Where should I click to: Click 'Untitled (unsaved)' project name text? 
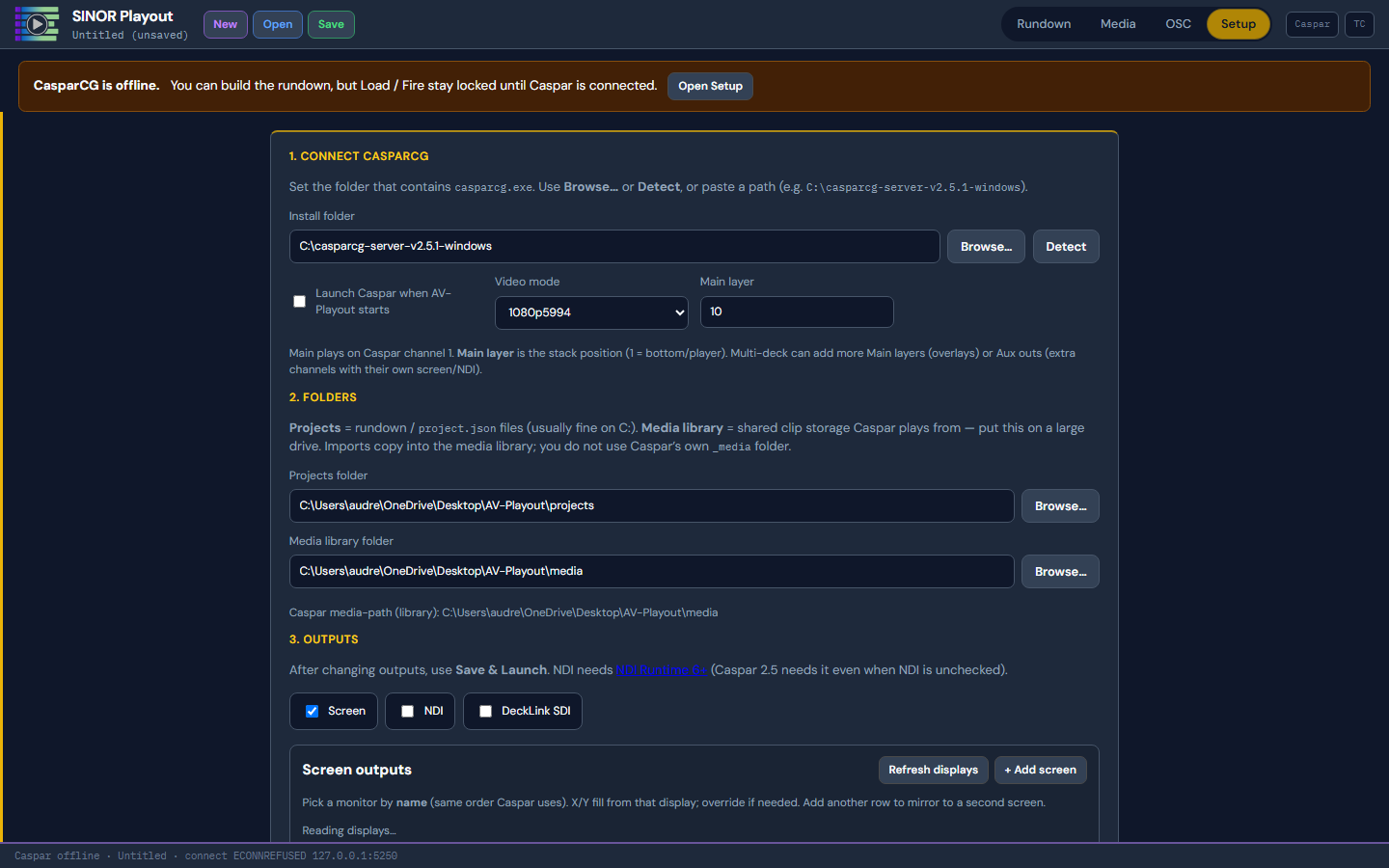pos(130,35)
